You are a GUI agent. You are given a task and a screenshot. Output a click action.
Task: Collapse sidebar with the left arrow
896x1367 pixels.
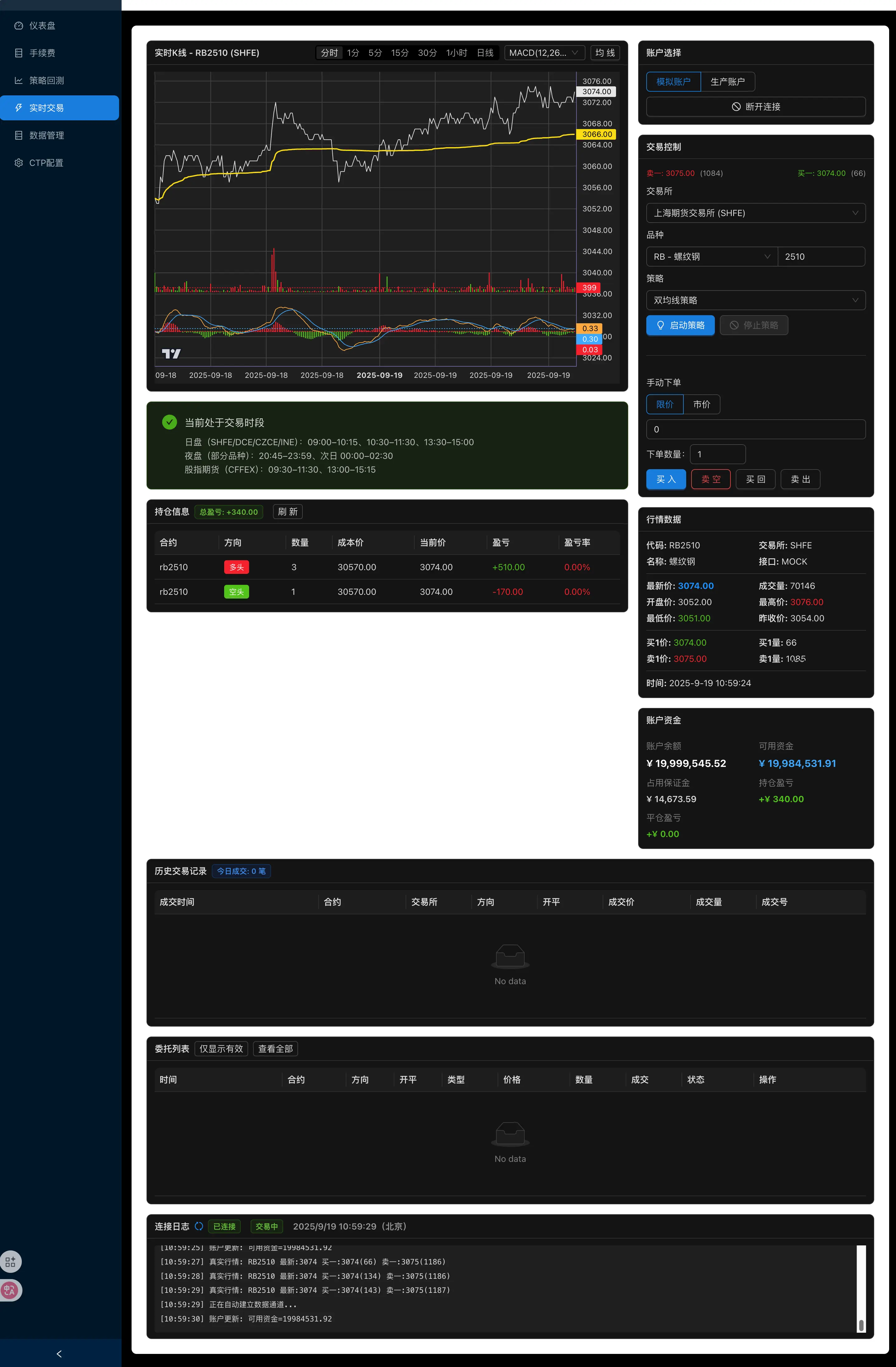coord(59,1354)
